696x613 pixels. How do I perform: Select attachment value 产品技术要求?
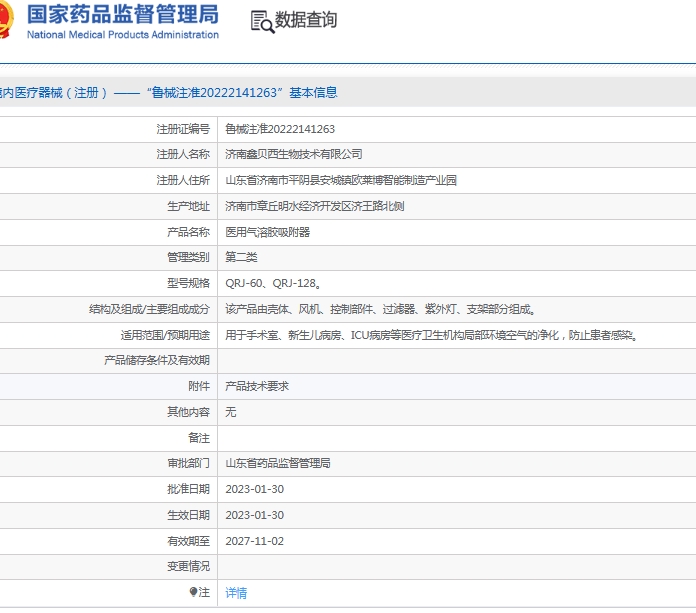pos(257,386)
